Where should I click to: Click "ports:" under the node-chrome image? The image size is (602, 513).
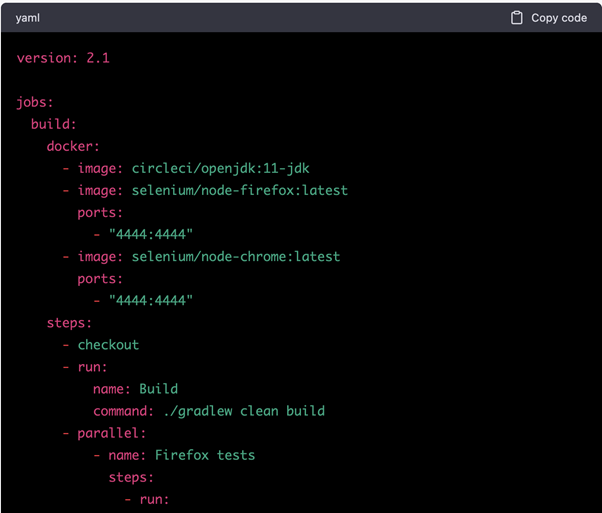click(x=100, y=279)
